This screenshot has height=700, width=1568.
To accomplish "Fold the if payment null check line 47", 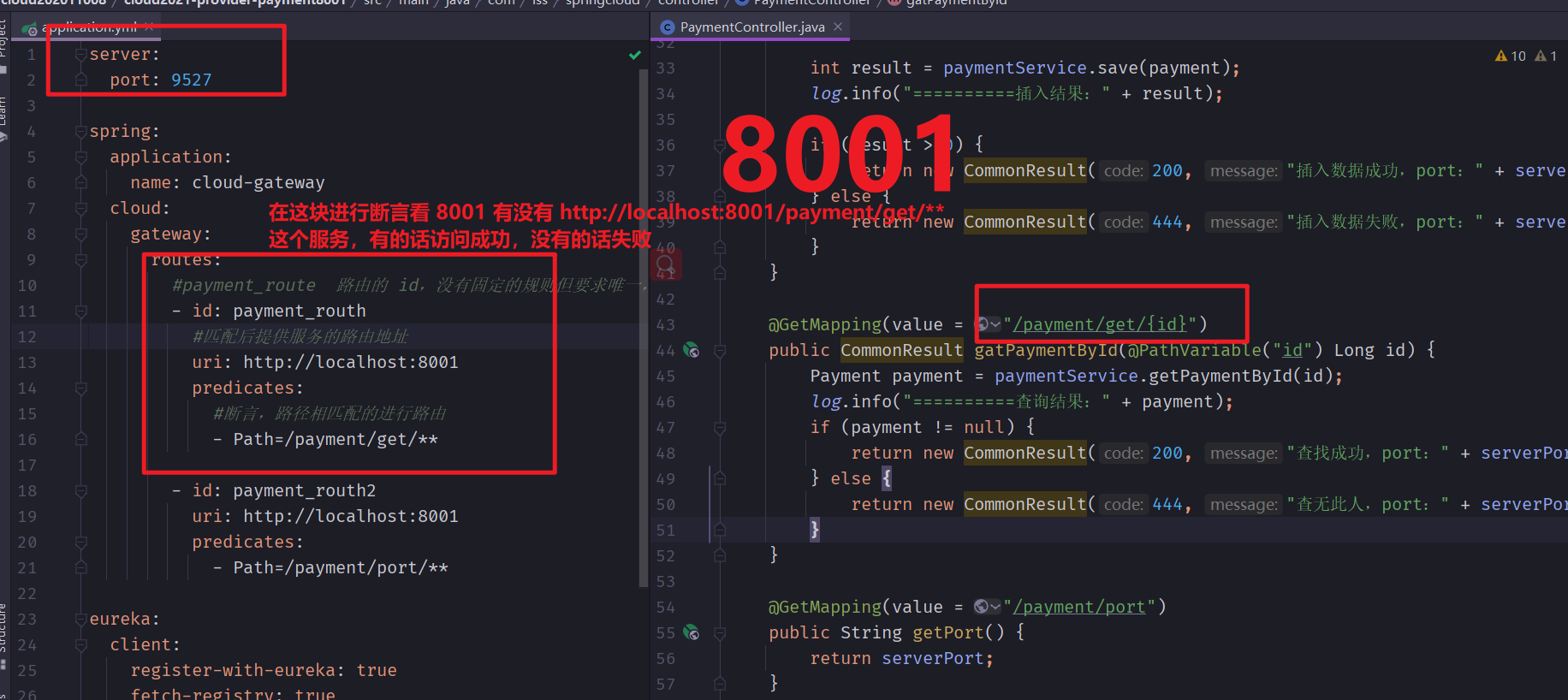I will point(720,428).
